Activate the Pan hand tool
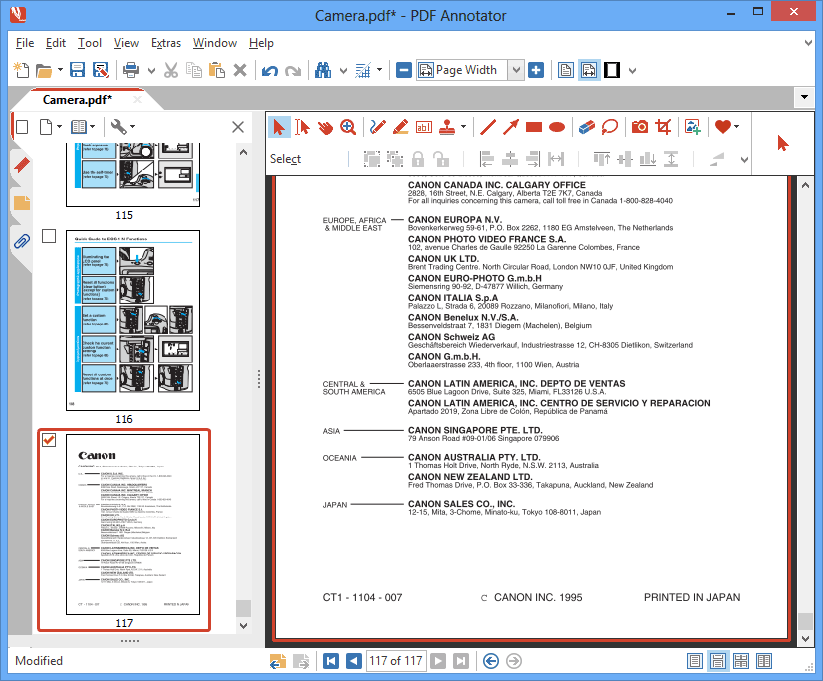 325,127
